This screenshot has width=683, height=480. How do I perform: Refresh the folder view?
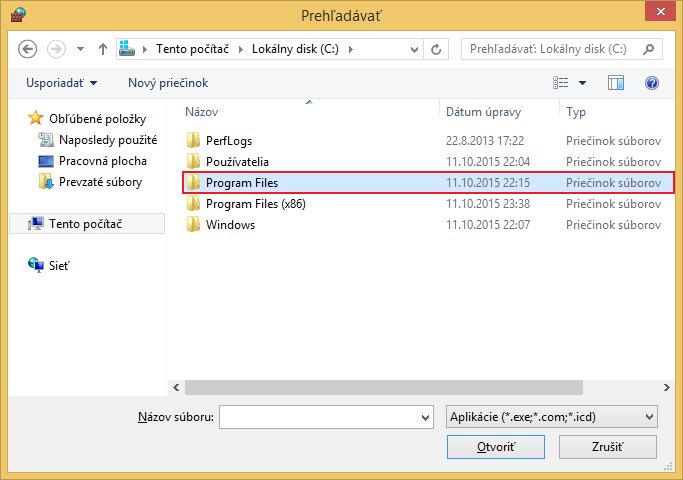pyautogui.click(x=436, y=49)
